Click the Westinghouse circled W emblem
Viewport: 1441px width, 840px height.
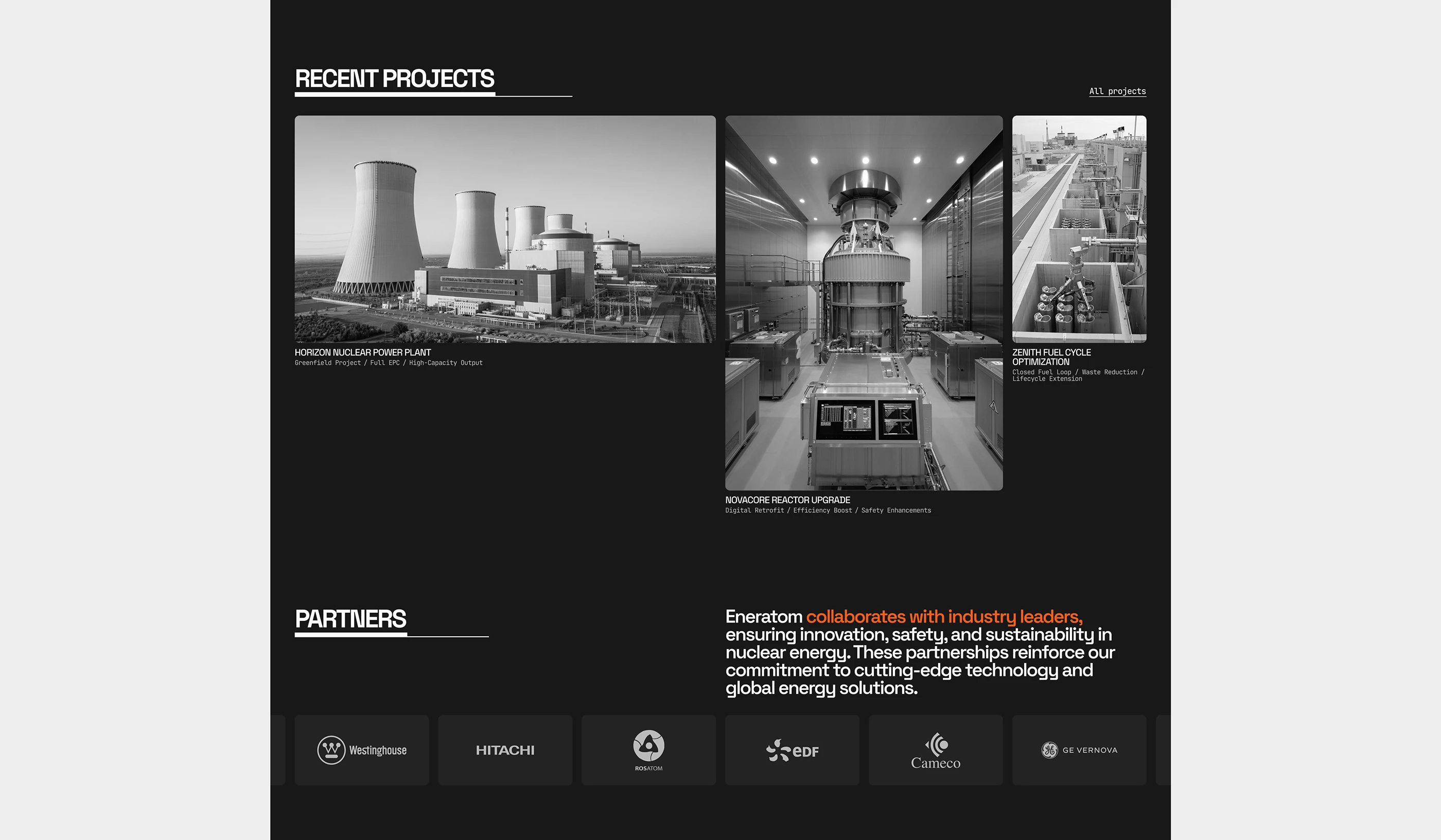click(331, 749)
